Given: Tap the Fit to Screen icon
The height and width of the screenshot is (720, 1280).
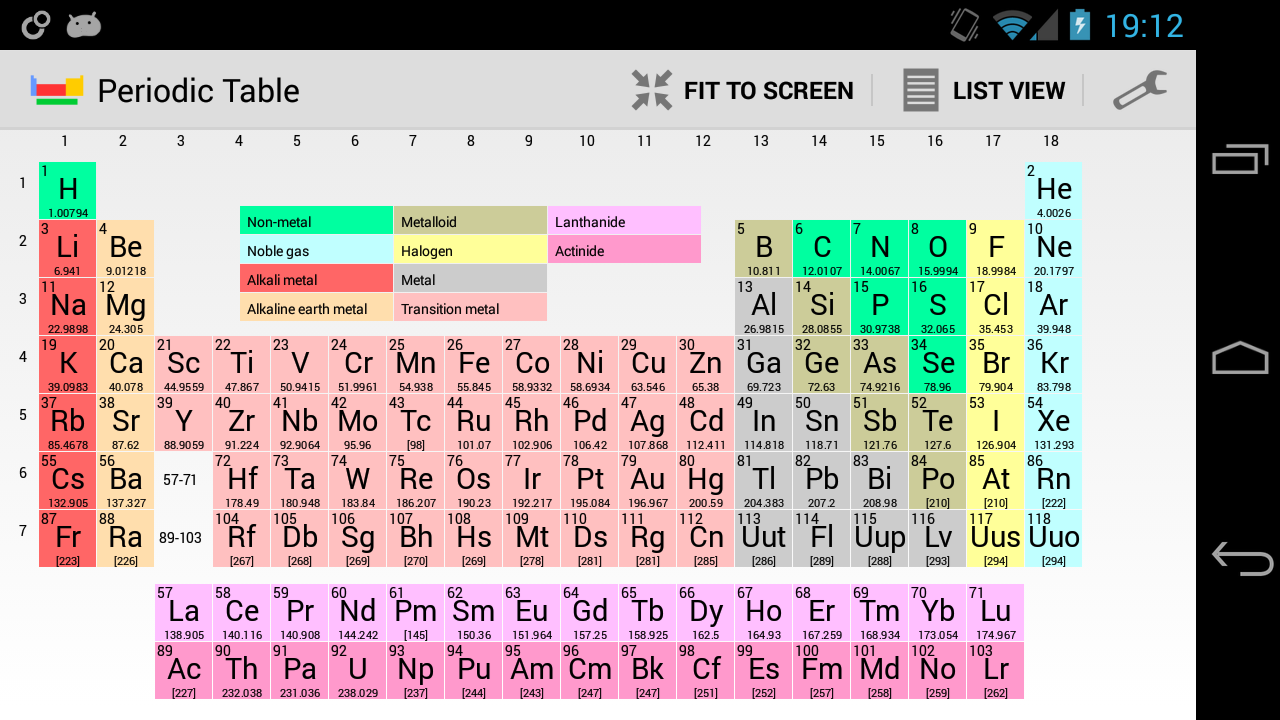Looking at the screenshot, I should click(x=651, y=90).
